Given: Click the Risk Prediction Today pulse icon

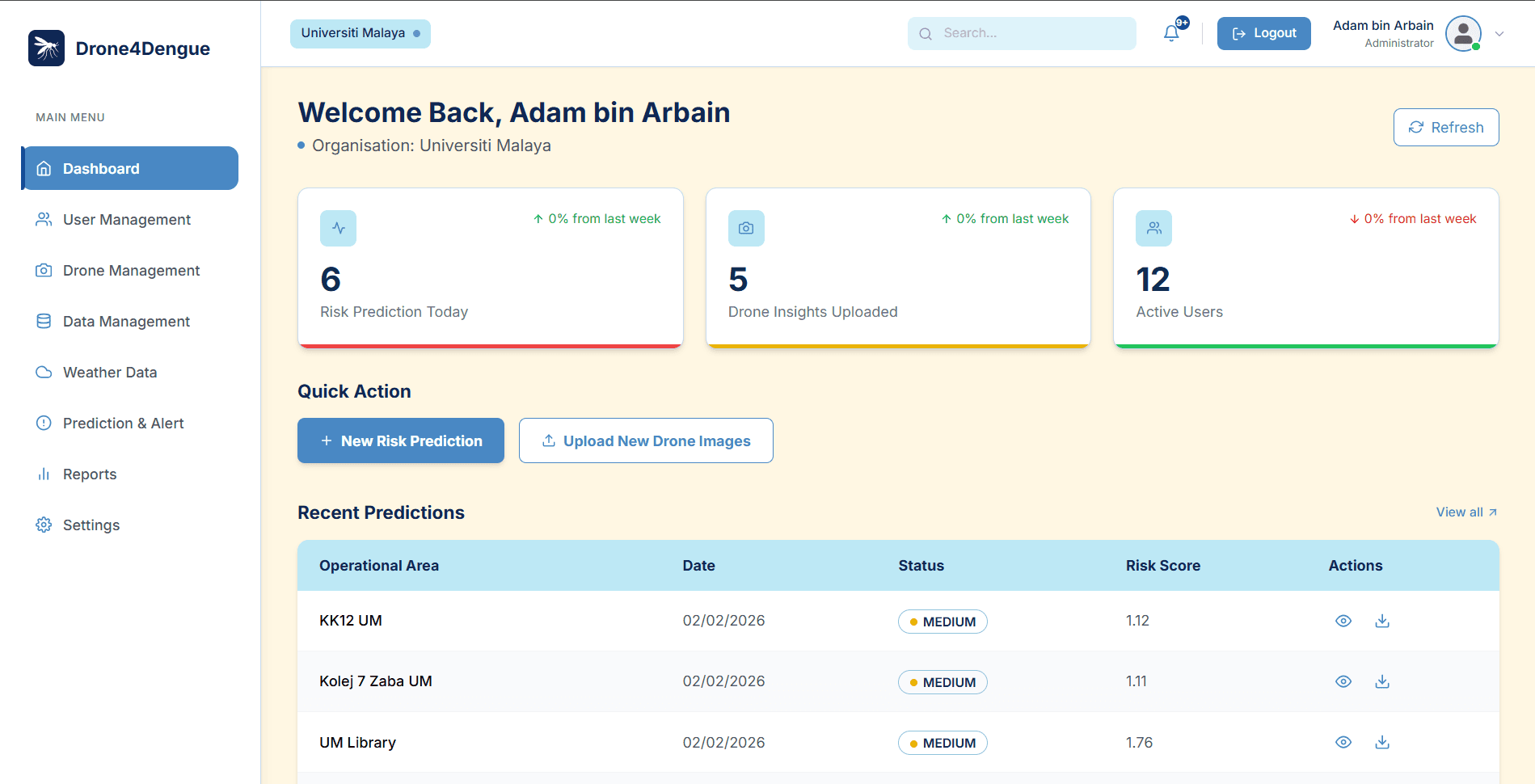Looking at the screenshot, I should (338, 229).
